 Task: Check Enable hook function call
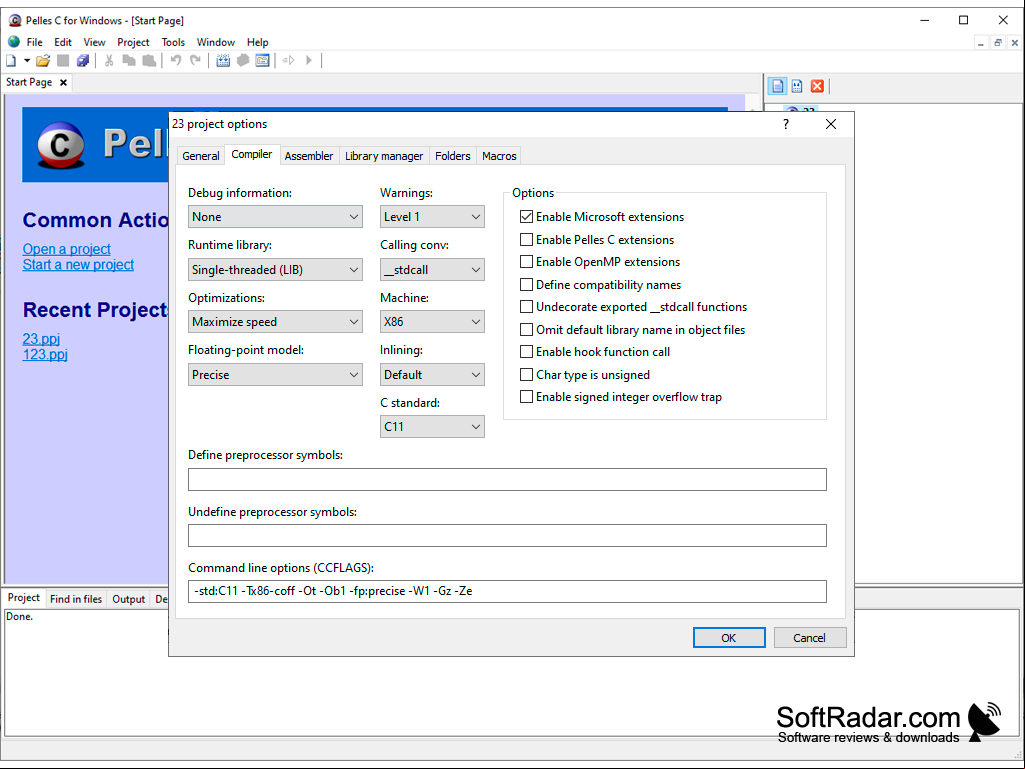pos(526,352)
